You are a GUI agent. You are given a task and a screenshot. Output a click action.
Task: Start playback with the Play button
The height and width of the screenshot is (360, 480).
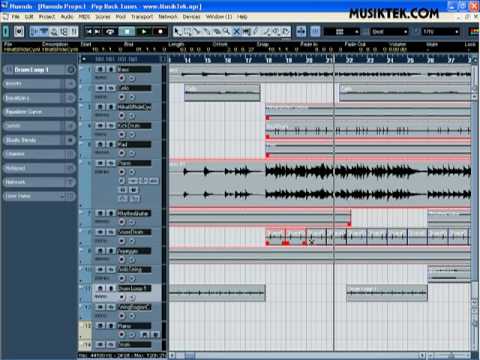click(144, 32)
